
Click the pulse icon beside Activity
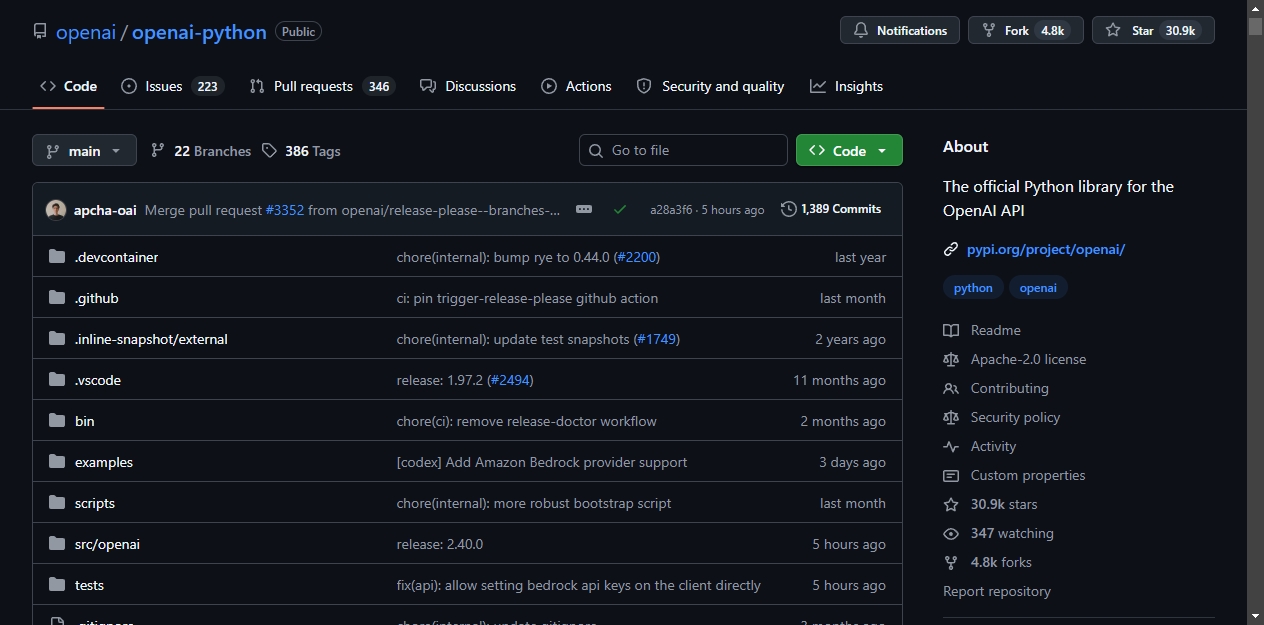pyautogui.click(x=951, y=446)
